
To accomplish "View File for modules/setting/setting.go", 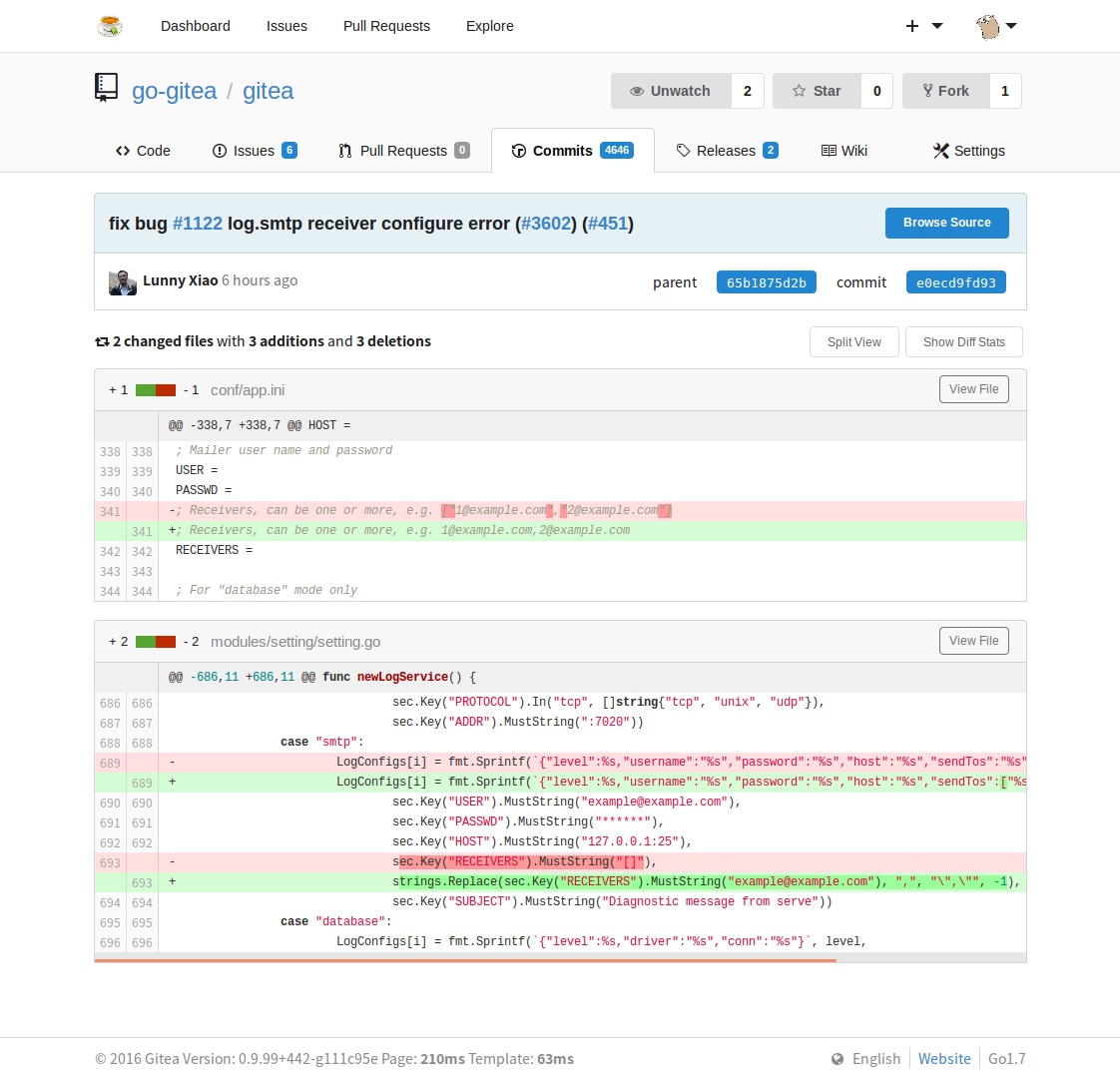I will (973, 641).
